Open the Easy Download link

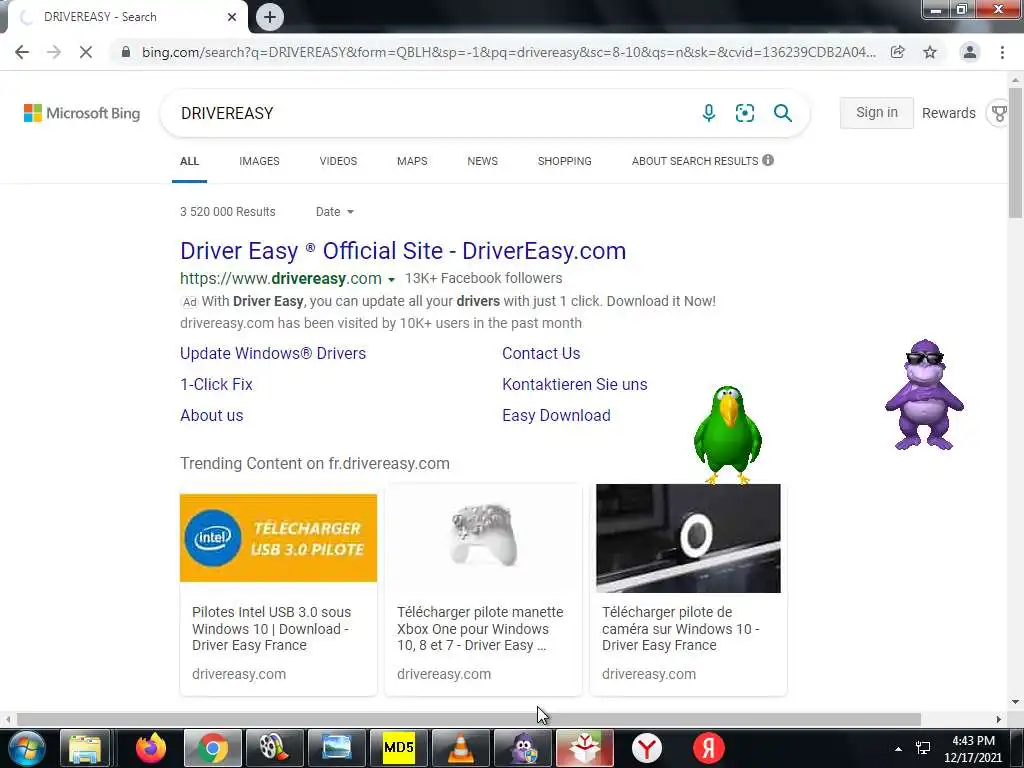click(556, 415)
